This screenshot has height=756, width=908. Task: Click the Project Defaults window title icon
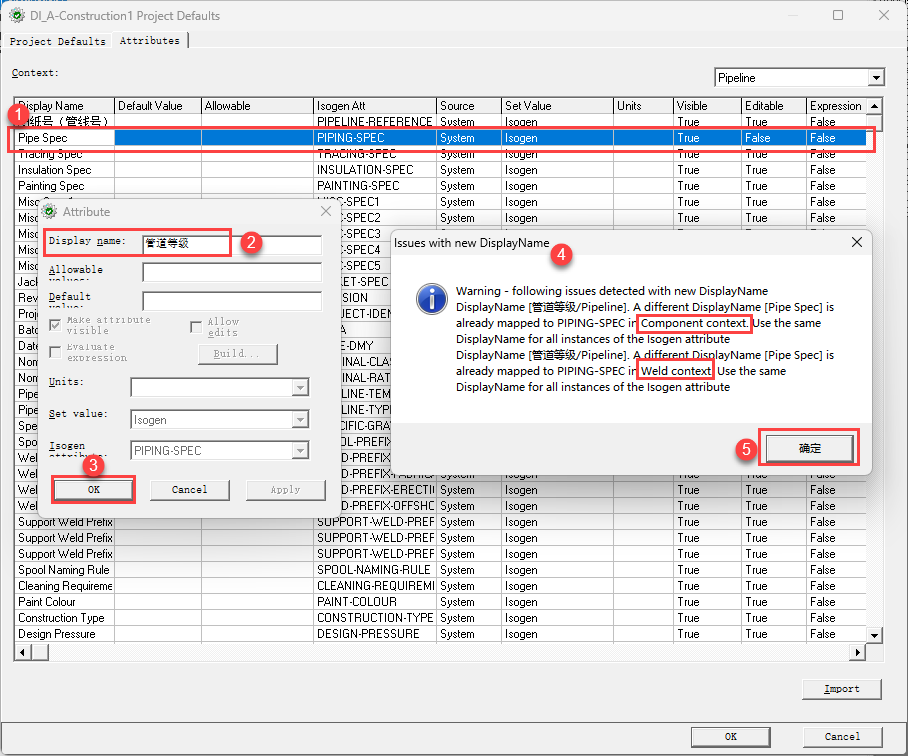[16, 16]
